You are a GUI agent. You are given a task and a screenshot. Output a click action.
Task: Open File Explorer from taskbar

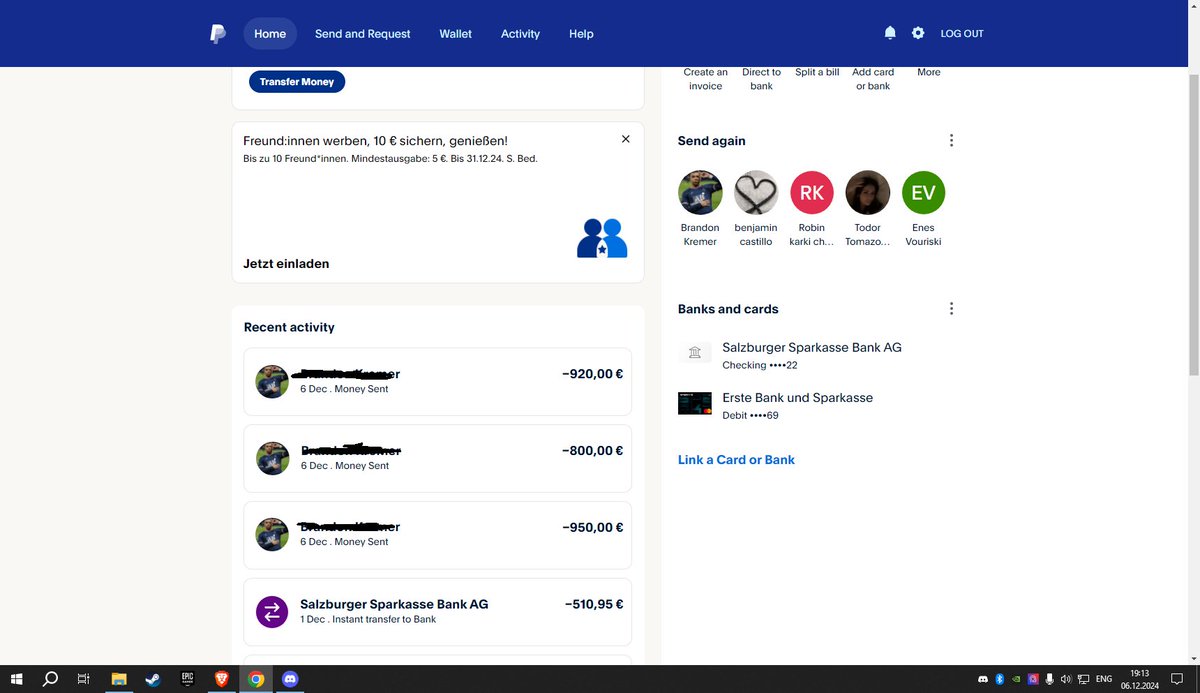coord(119,679)
